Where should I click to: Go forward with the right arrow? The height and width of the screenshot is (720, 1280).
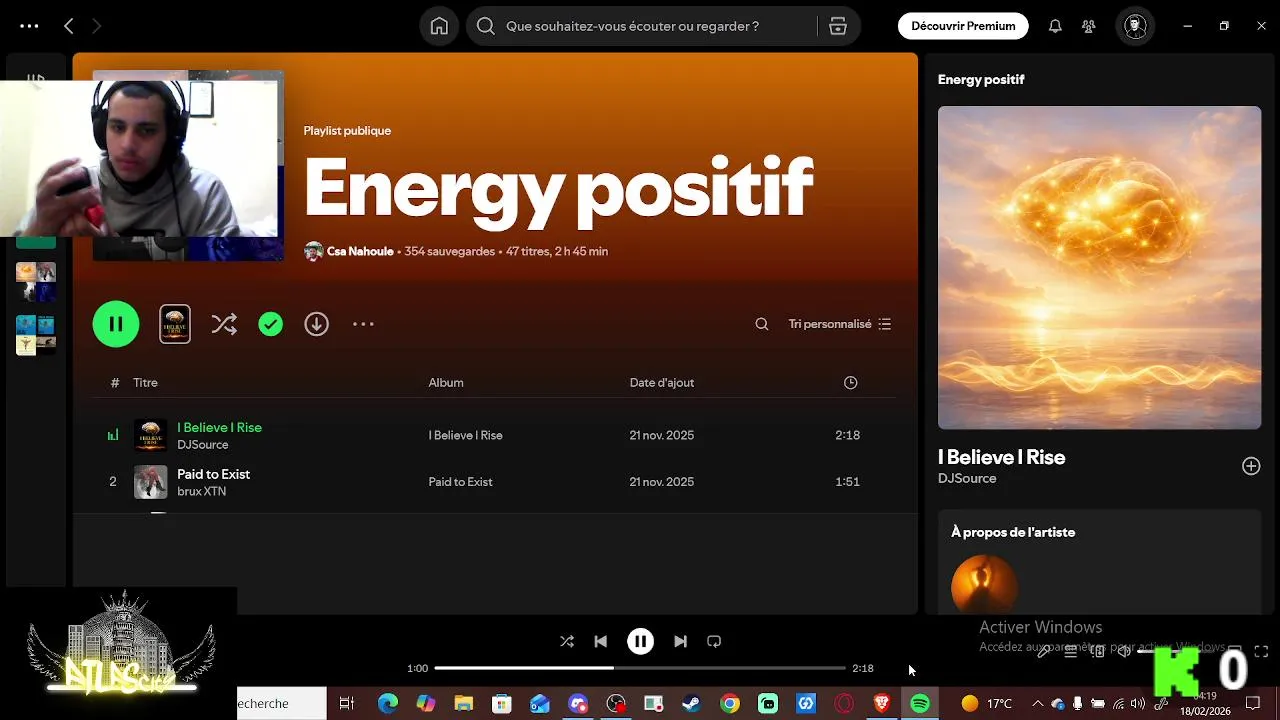click(97, 26)
